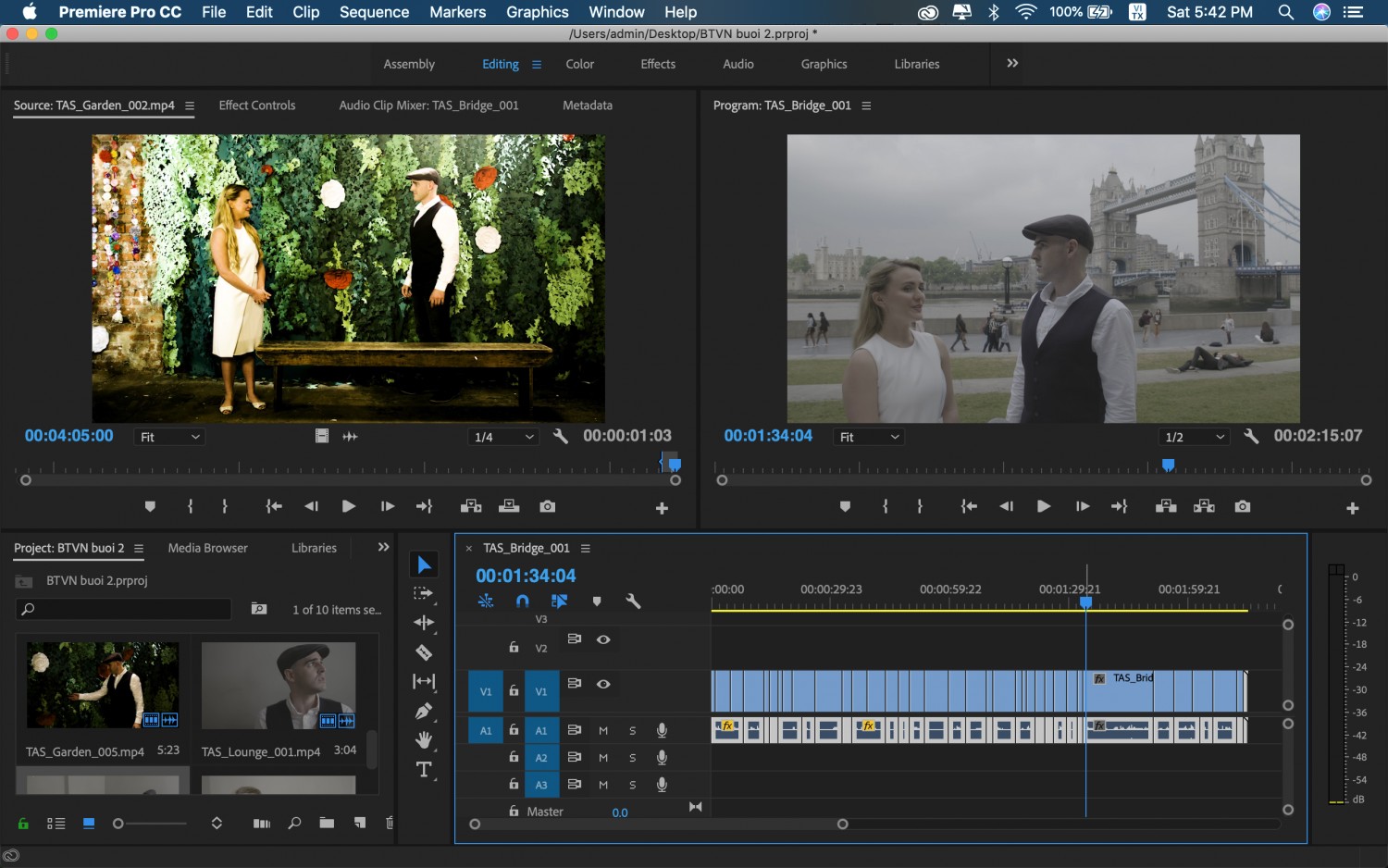Open Program monitor wrench settings
Viewport: 1388px width, 868px height.
point(1251,436)
